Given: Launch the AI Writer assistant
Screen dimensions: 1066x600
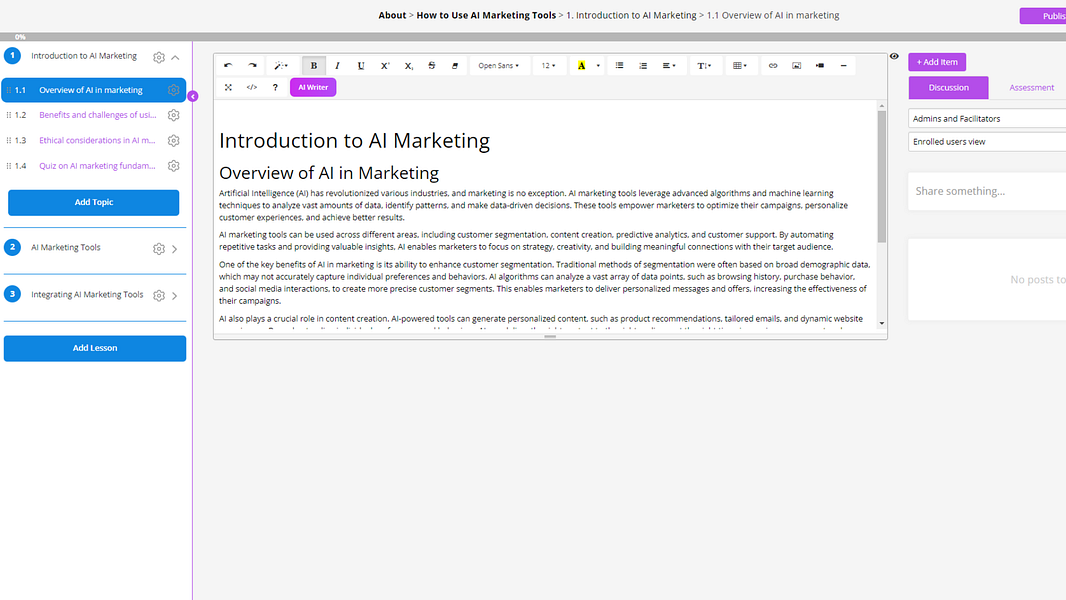Looking at the screenshot, I should (x=312, y=87).
